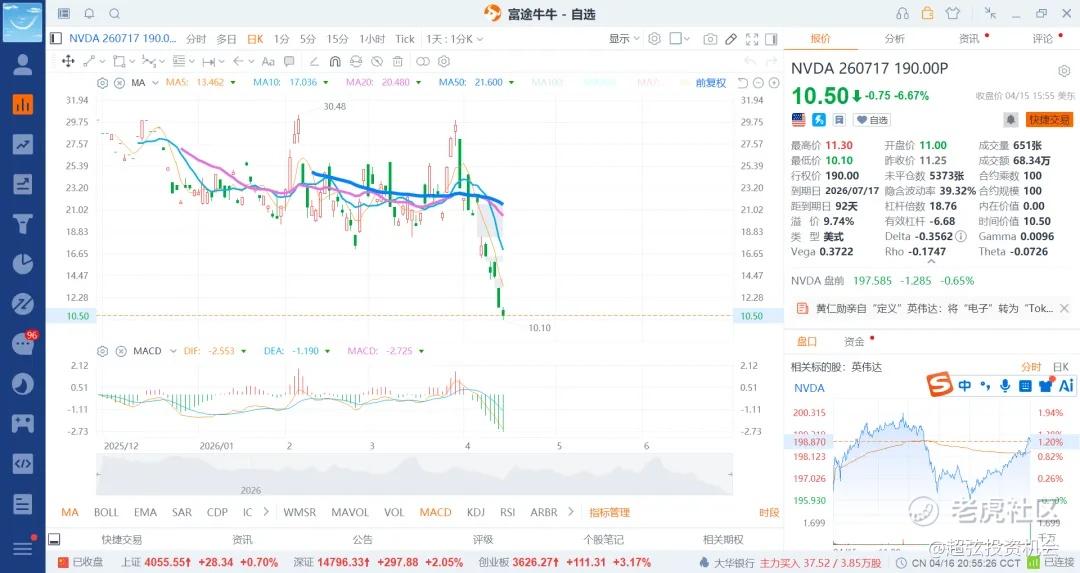1080x573 pixels.
Task: Click 前复权 adjustment setting
Action: pyautogui.click(x=711, y=83)
